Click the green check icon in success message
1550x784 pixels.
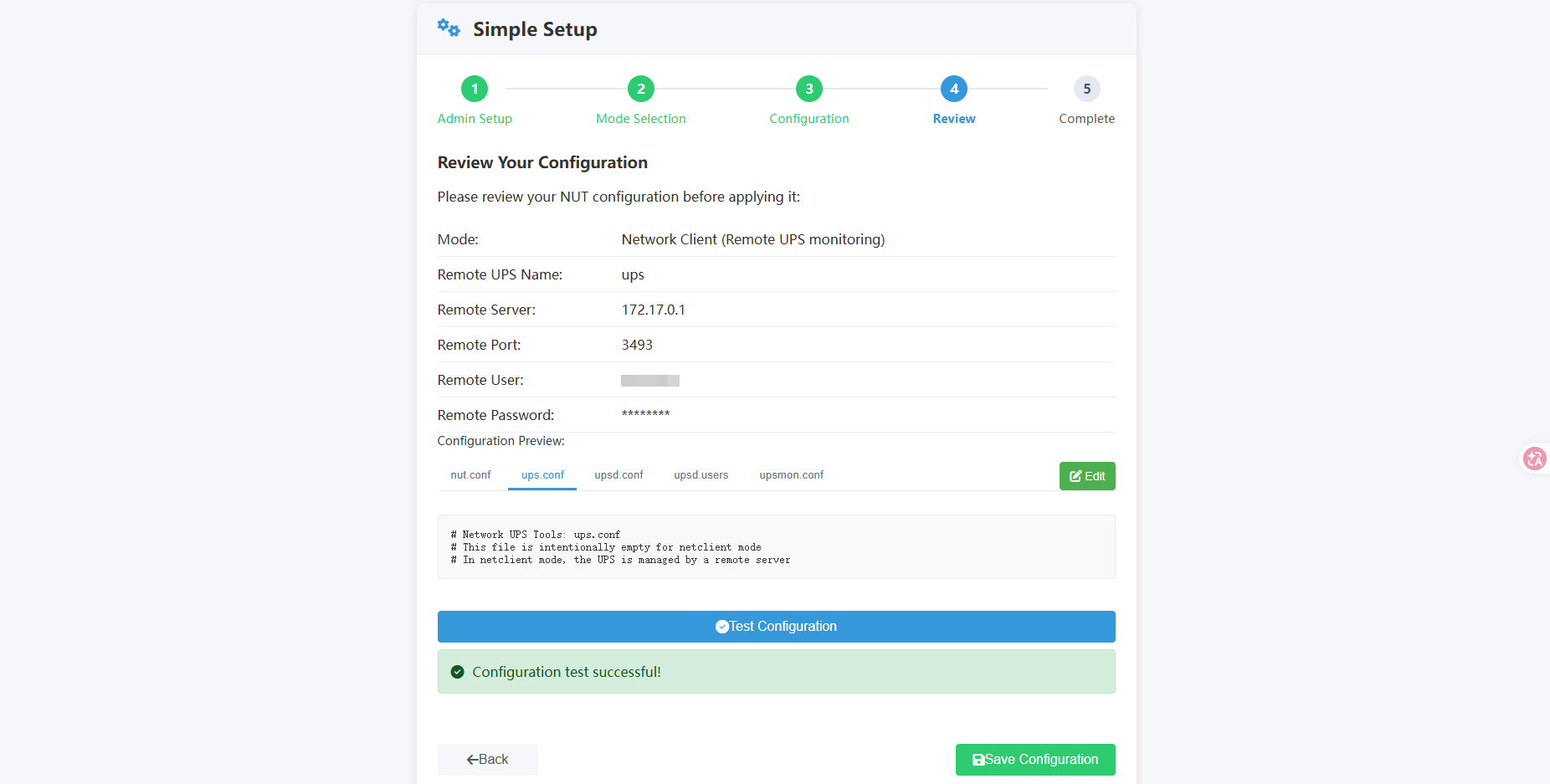click(x=458, y=672)
